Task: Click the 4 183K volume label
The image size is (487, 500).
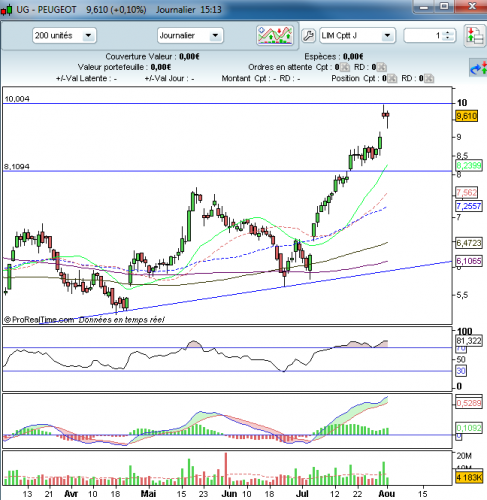Action: click(x=468, y=477)
